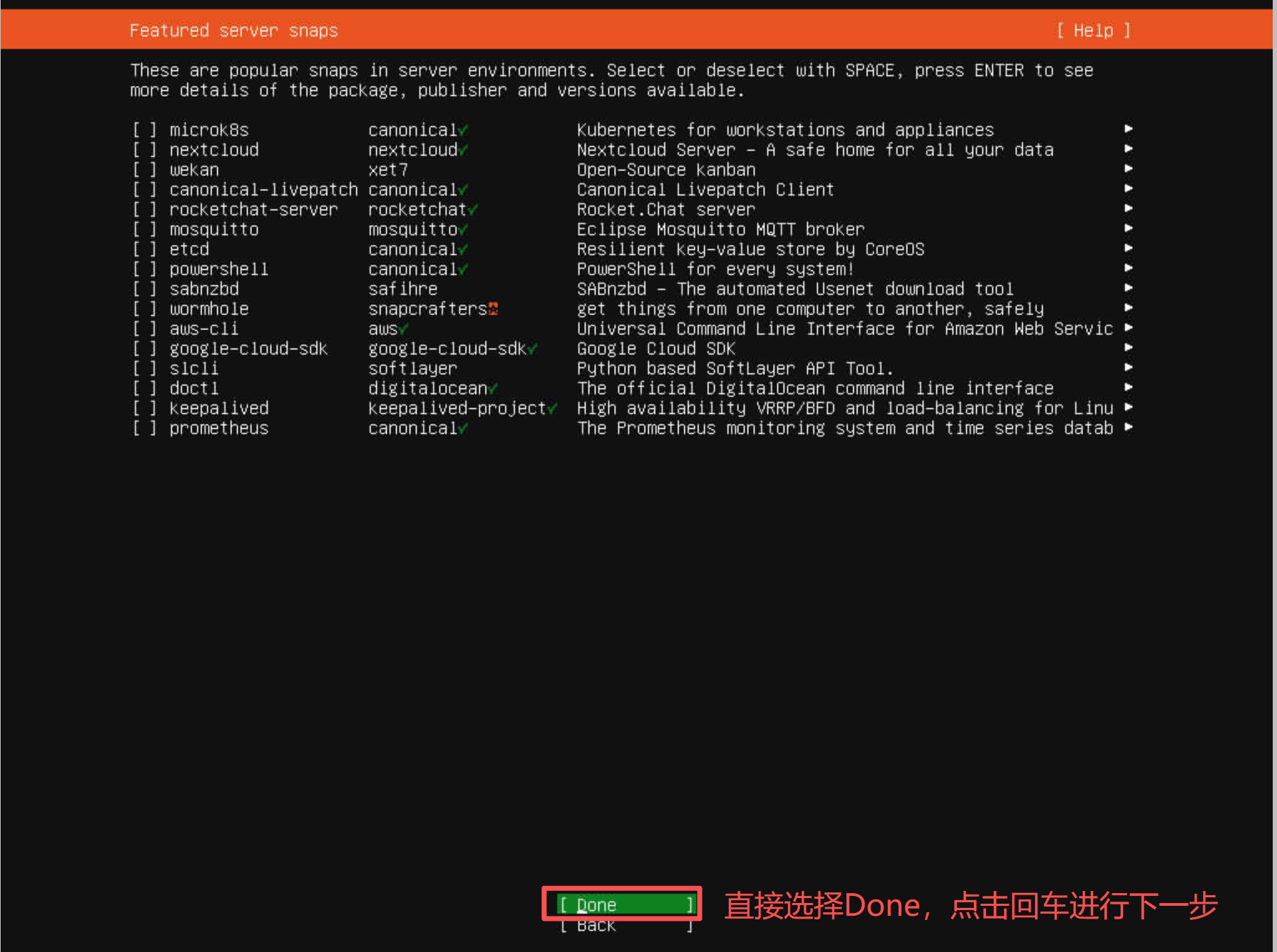This screenshot has height=952, width=1277.
Task: Click the green checkmark after google-cloud-sdk publisher
Action: [532, 349]
